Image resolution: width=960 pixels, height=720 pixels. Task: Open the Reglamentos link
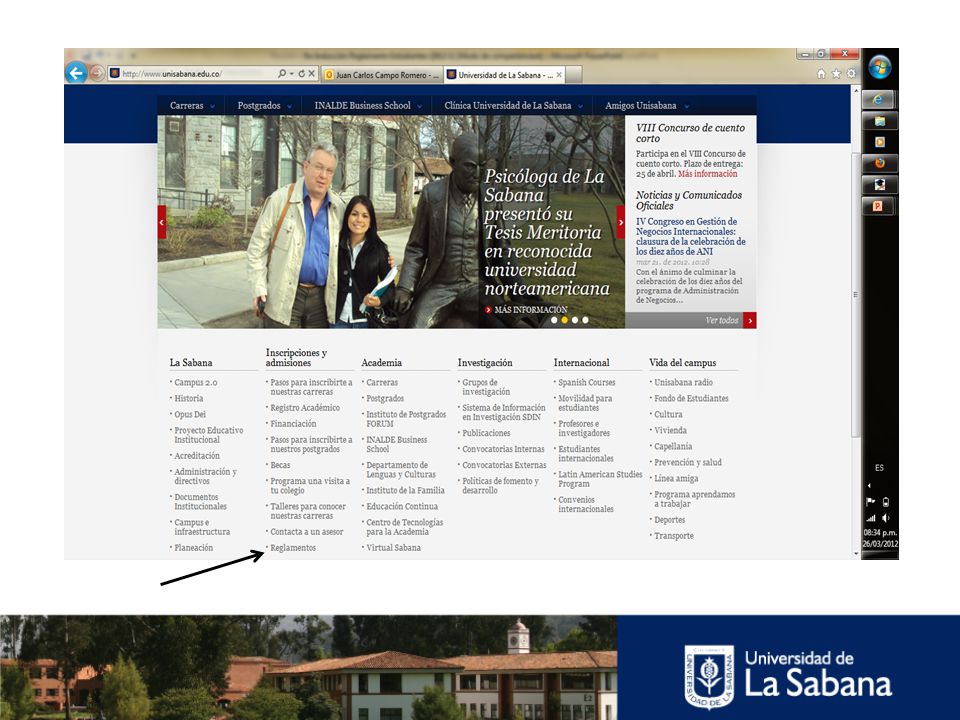293,548
